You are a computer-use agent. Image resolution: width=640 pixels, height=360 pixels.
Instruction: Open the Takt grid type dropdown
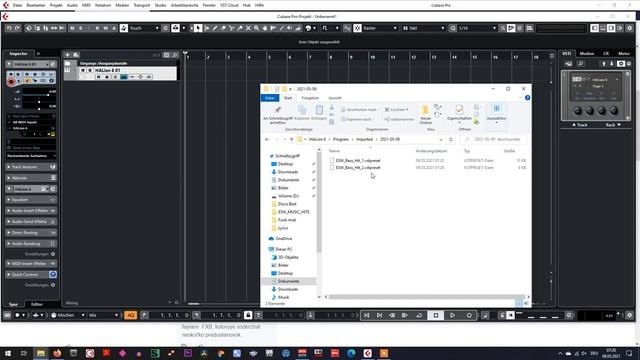(x=423, y=28)
